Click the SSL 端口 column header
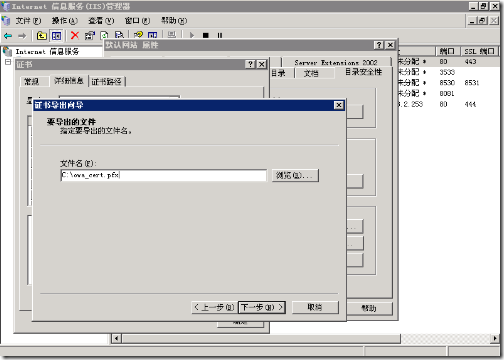The image size is (504, 360). 479,51
